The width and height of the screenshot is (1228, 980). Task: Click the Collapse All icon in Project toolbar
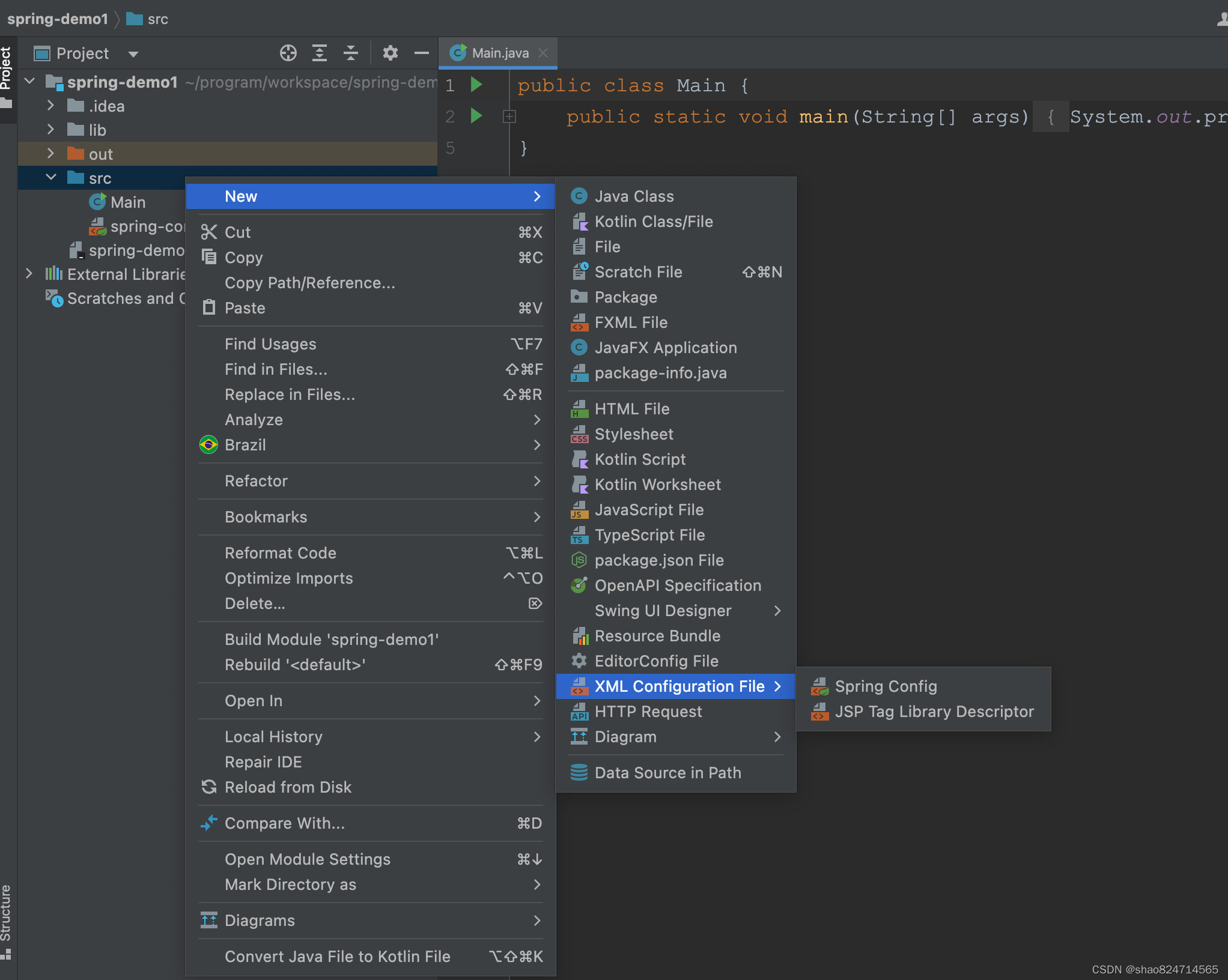[351, 53]
